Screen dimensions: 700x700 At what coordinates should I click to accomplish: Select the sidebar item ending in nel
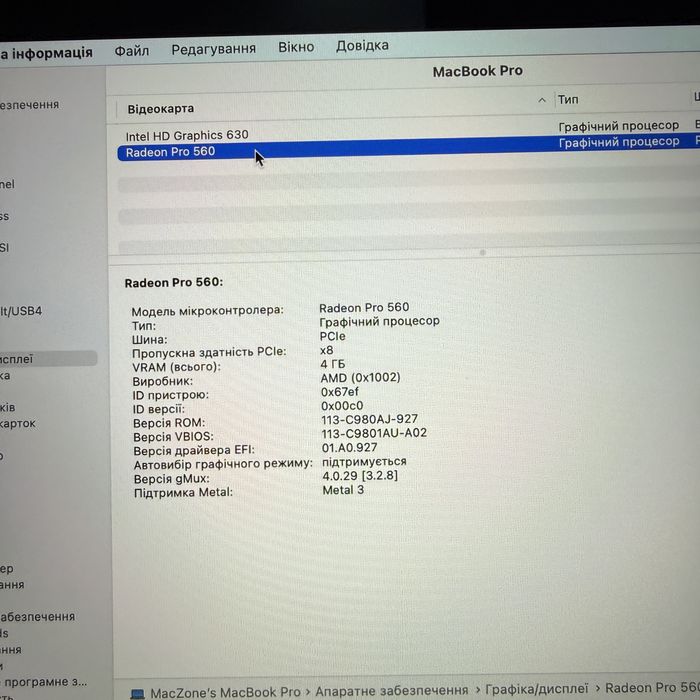pyautogui.click(x=7, y=184)
